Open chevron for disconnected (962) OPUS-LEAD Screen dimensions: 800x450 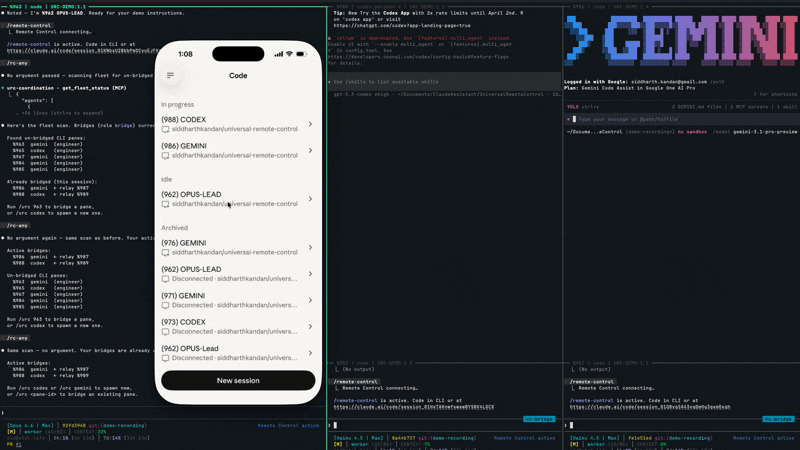[x=310, y=274]
